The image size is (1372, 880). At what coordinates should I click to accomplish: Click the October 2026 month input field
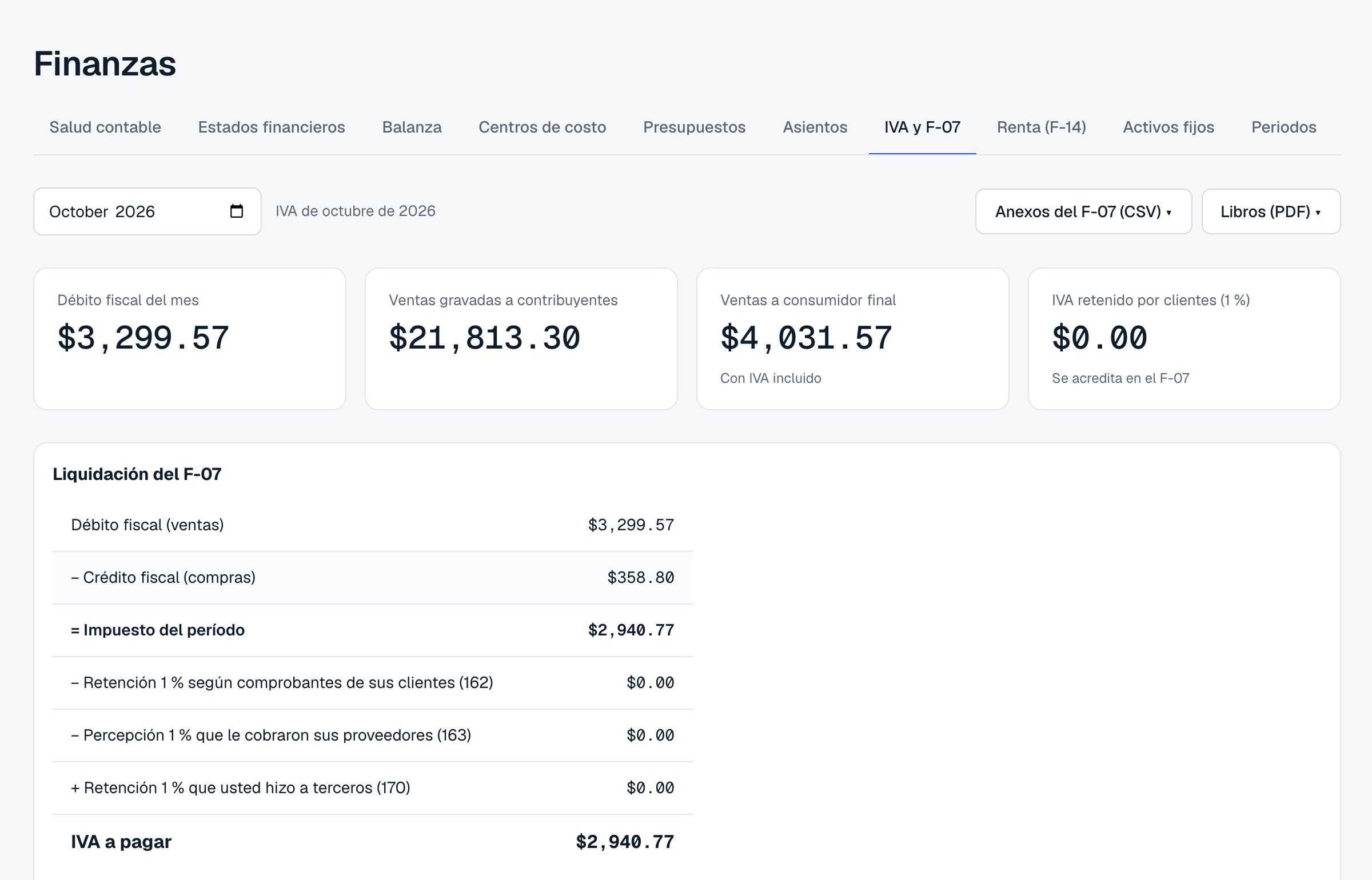click(x=147, y=211)
